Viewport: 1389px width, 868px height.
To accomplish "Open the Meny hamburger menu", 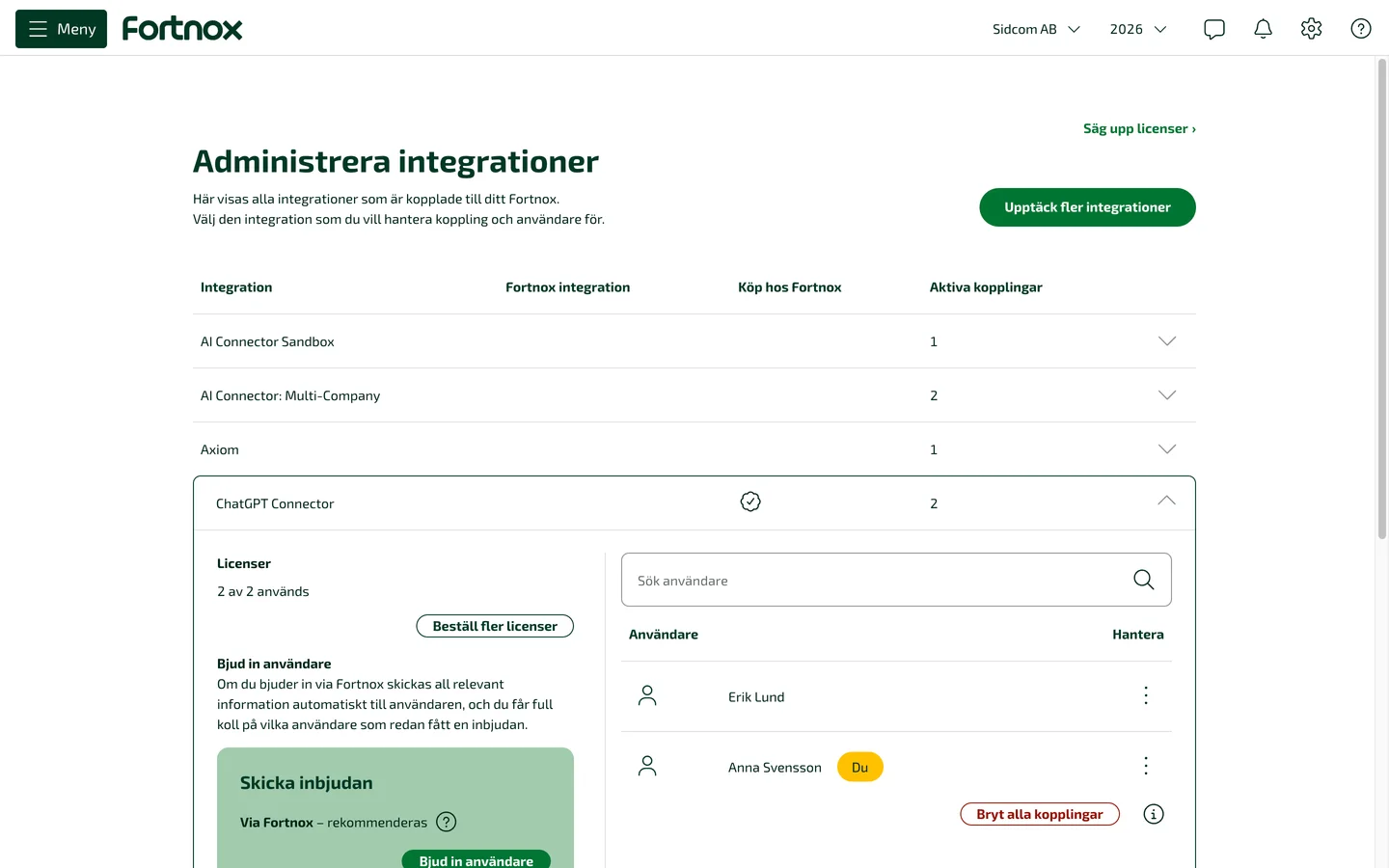I will click(x=61, y=29).
